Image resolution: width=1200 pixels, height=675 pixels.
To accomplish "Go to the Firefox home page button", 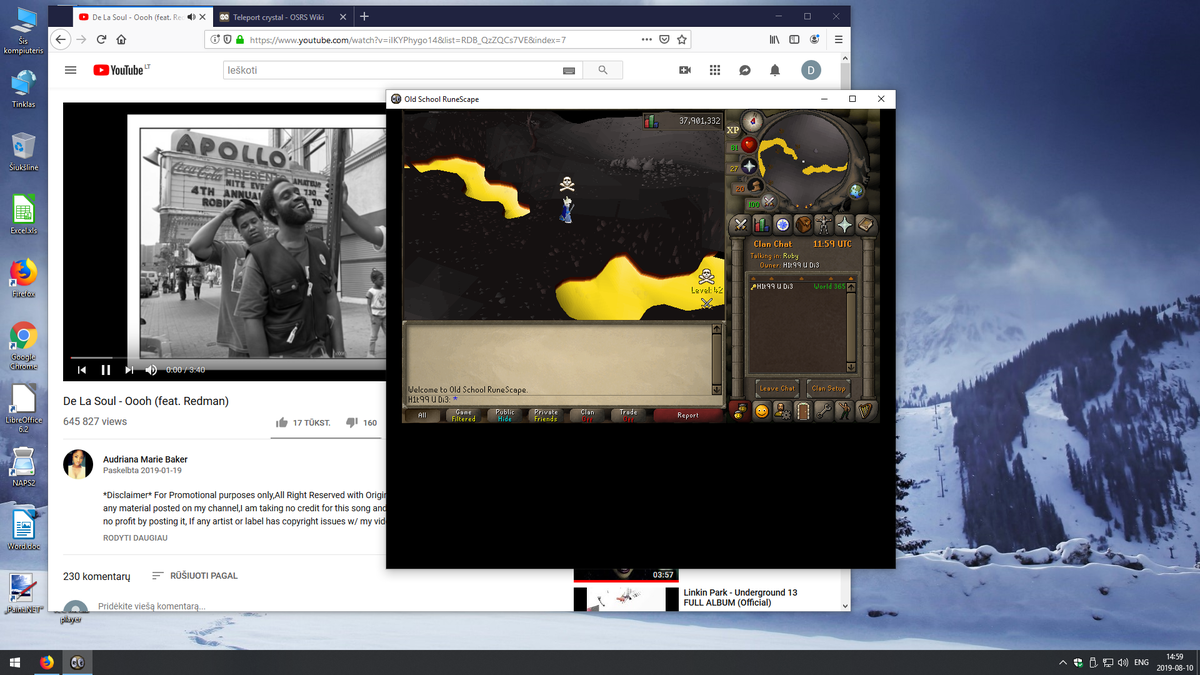I will [121, 40].
